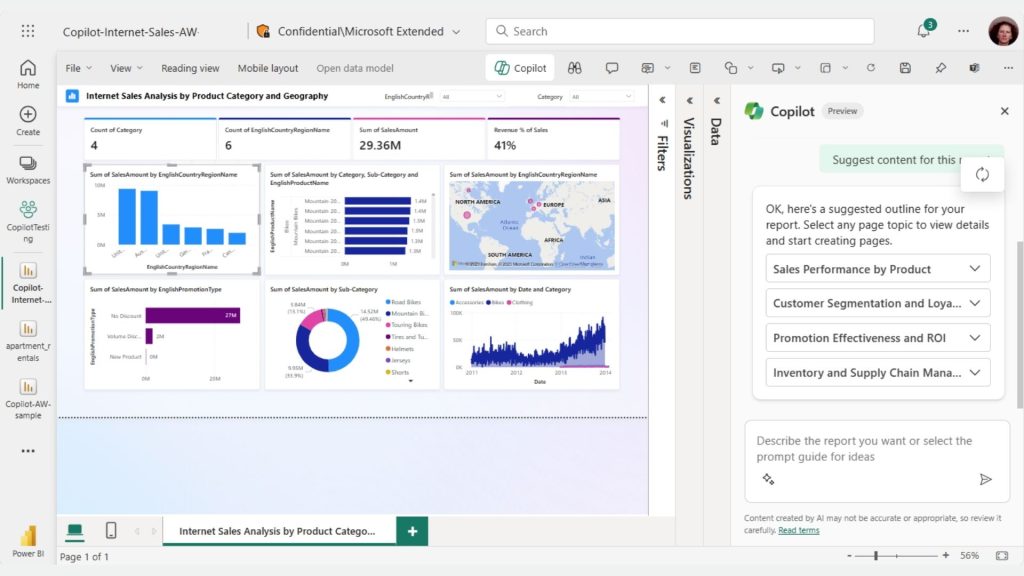Open the Copilot prompt guide sparkle icon
Viewport: 1024px width, 576px height.
tap(768, 479)
